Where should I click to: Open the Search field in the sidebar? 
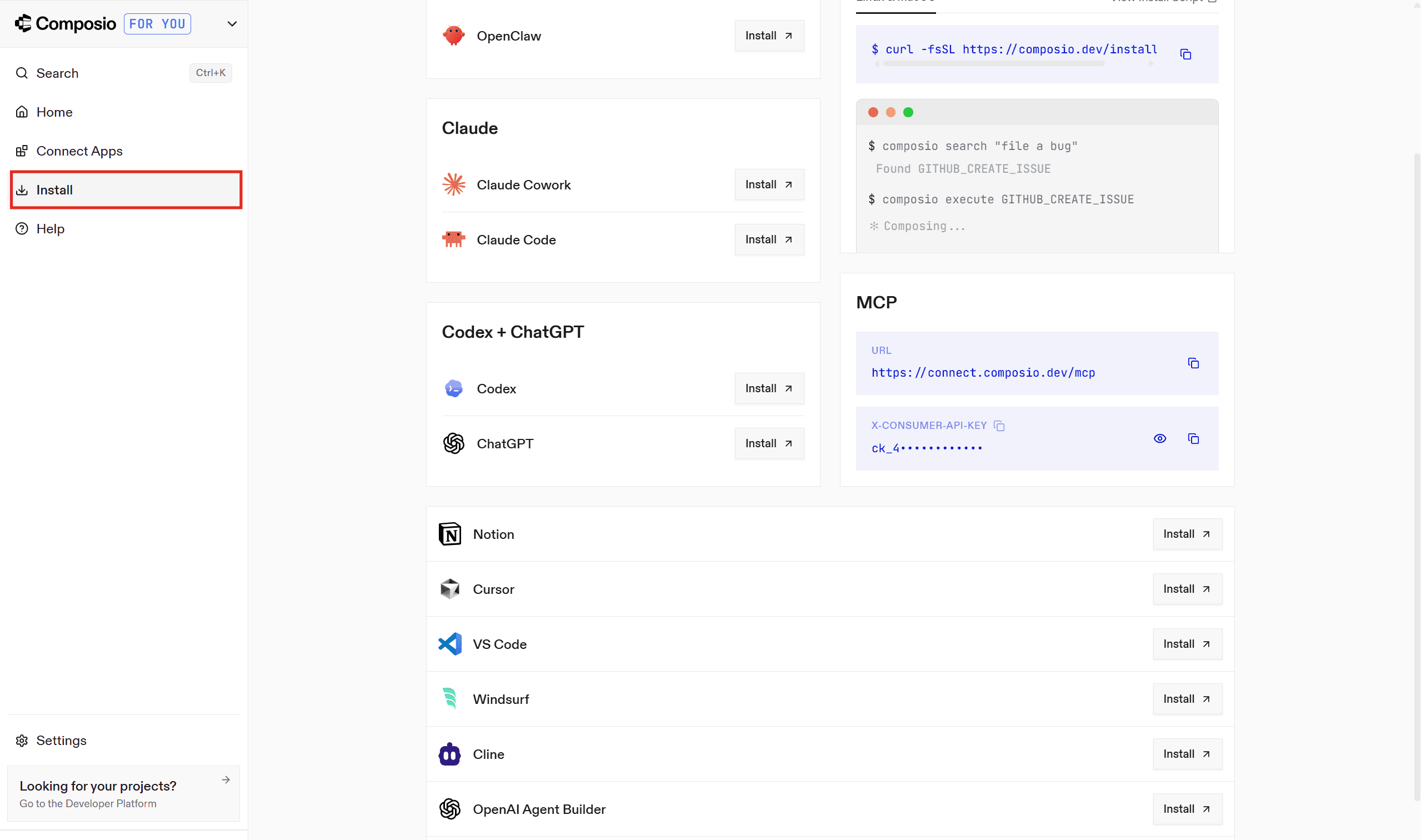click(x=124, y=73)
